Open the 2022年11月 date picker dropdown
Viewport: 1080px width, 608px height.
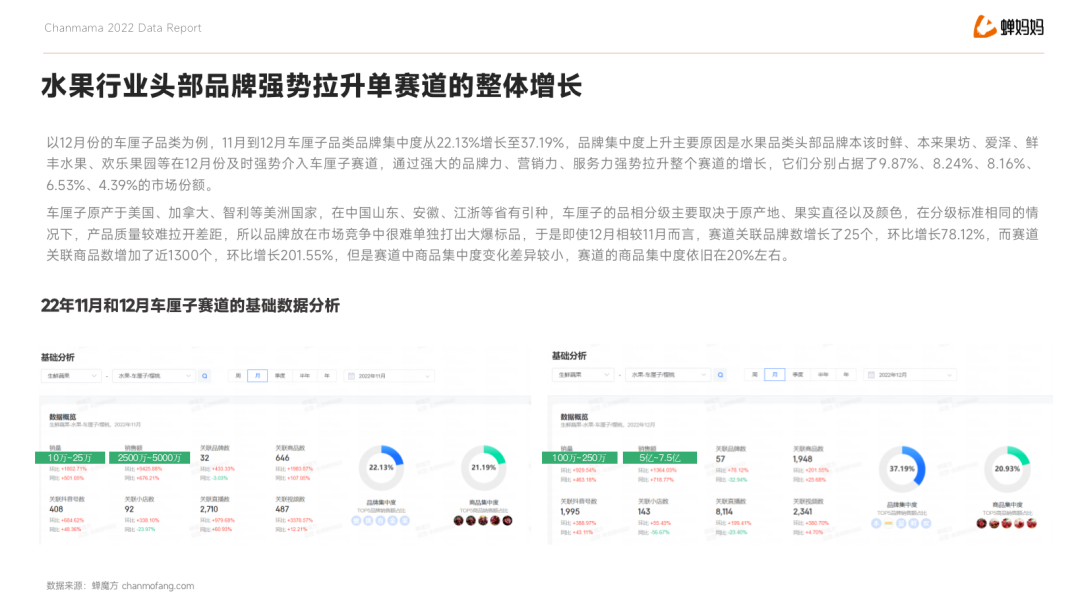(389, 376)
